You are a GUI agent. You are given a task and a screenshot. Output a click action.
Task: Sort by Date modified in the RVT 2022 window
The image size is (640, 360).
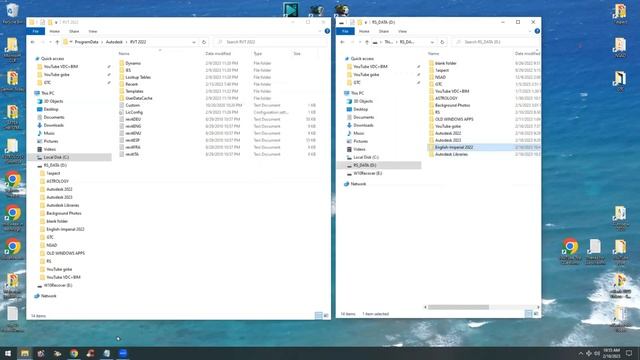coord(218,54)
